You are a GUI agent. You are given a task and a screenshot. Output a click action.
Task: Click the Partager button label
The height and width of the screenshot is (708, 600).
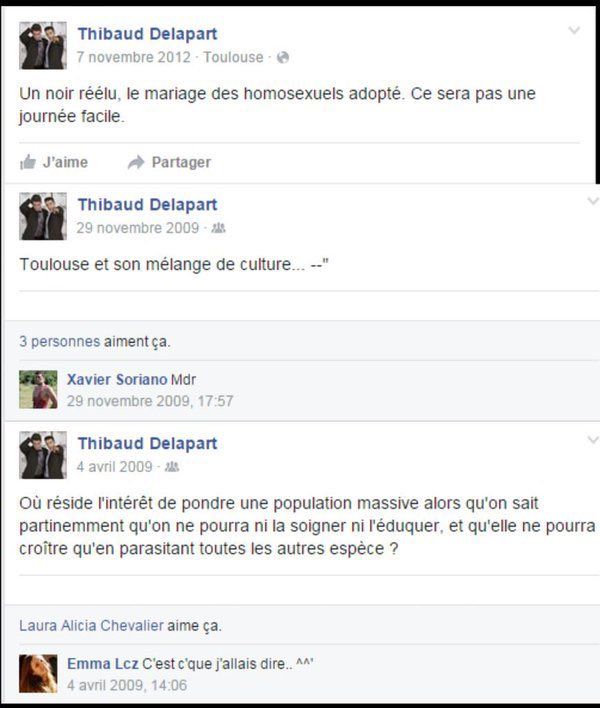click(x=181, y=162)
